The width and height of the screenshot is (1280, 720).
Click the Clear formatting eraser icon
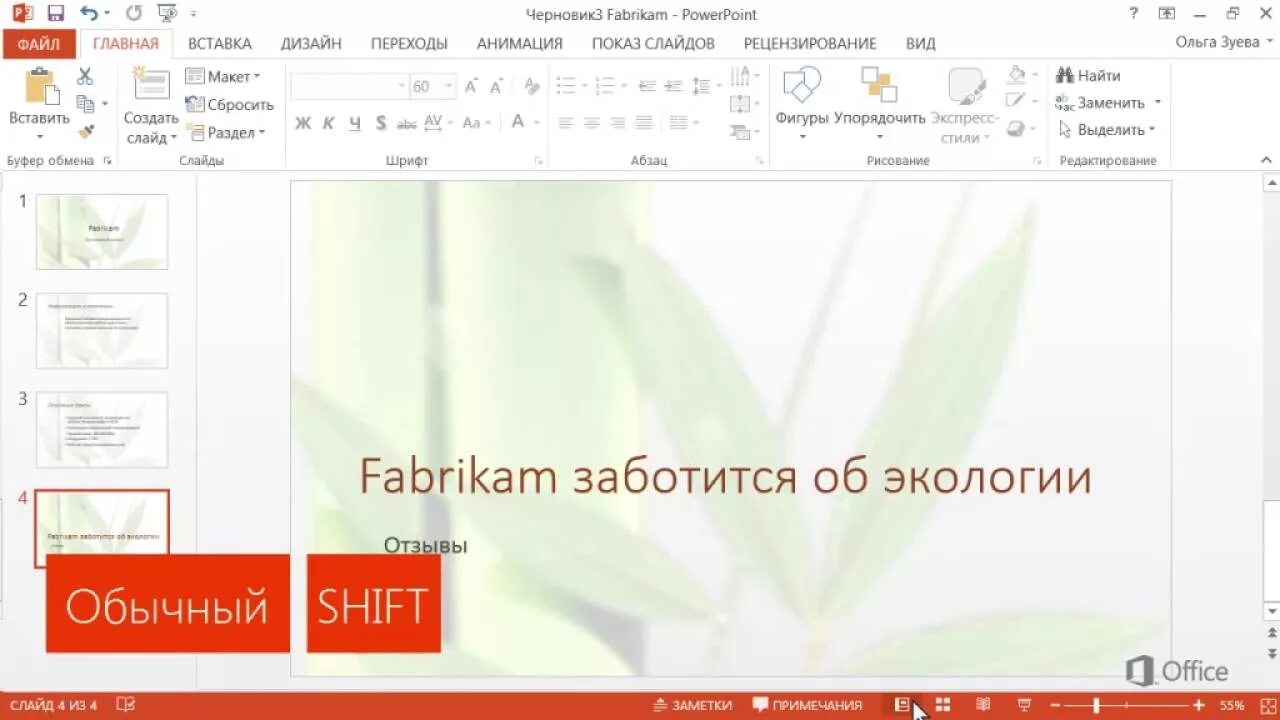531,87
